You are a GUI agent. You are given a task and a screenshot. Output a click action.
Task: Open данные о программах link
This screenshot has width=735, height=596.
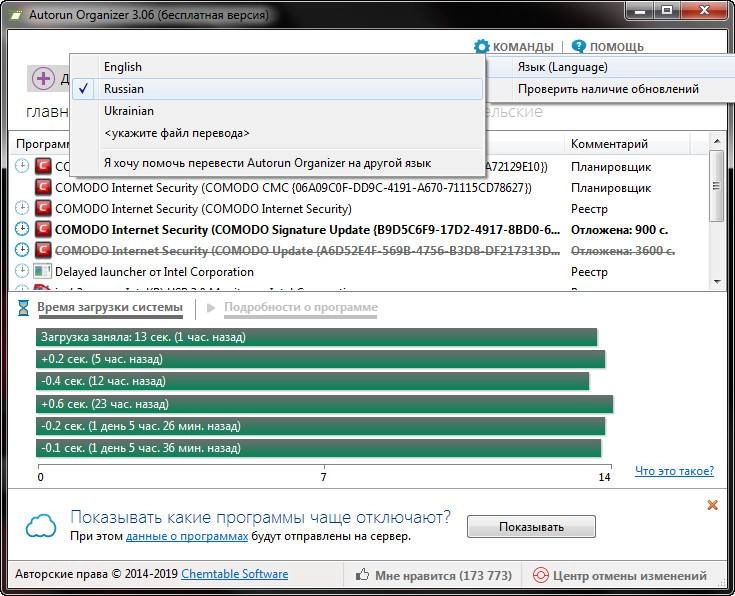(x=187, y=536)
